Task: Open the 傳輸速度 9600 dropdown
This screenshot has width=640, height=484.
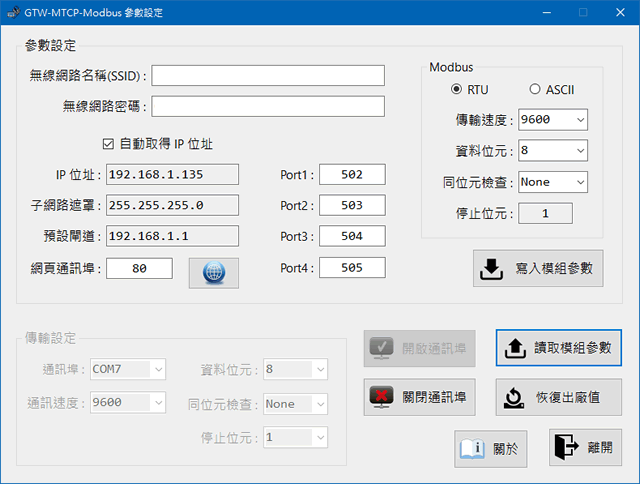Action: 552,120
